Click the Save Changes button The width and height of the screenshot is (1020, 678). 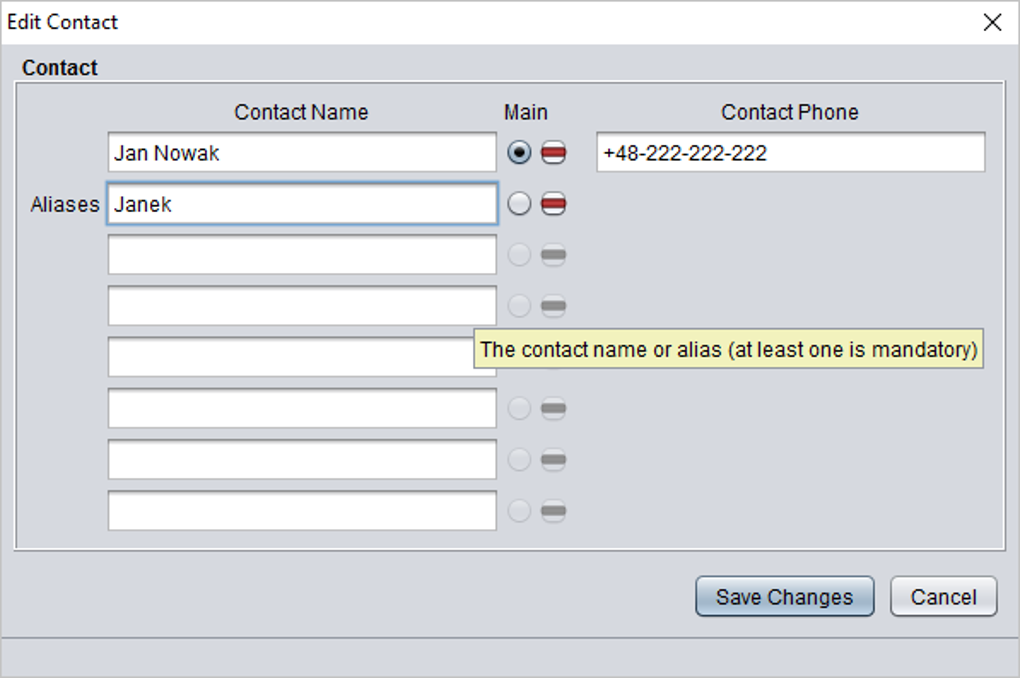click(785, 596)
